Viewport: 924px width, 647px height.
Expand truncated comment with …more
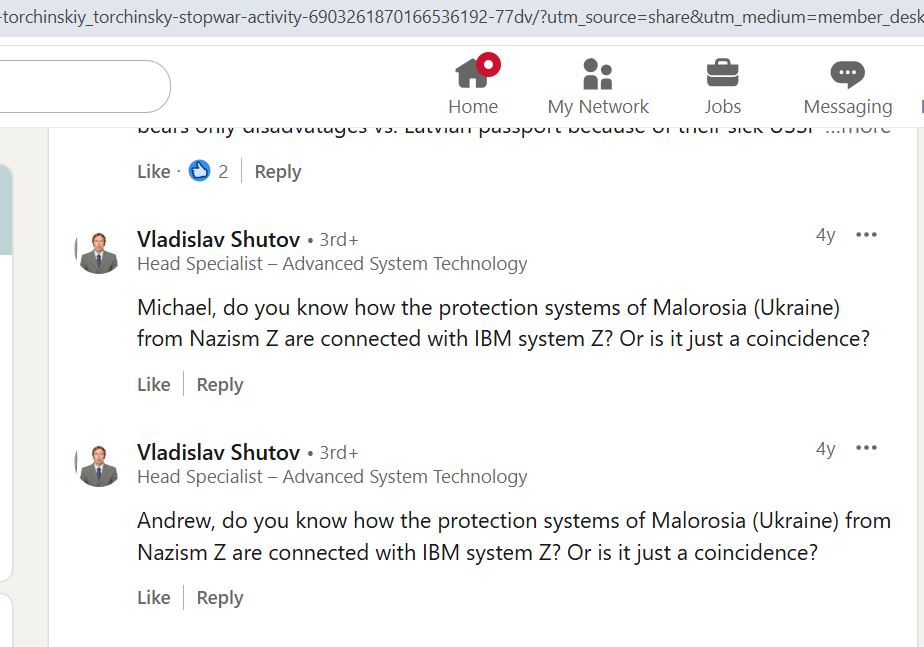tap(858, 128)
